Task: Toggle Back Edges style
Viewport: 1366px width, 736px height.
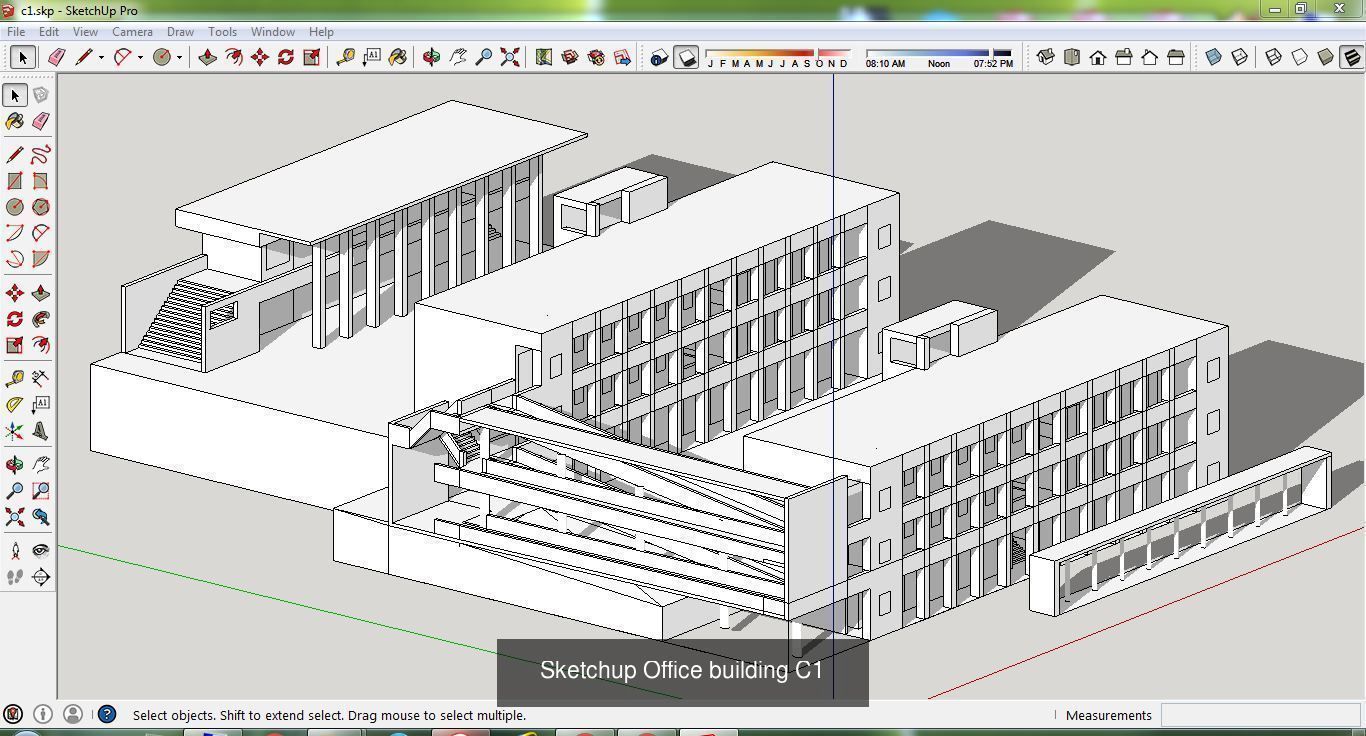Action: pos(1239,57)
